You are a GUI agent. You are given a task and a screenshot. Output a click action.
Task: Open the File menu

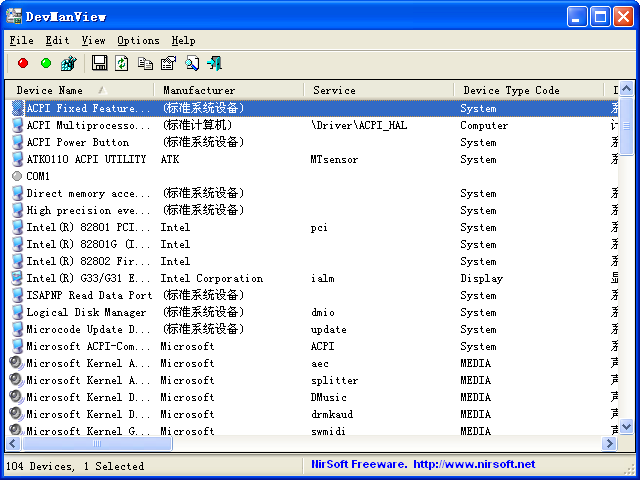[21, 40]
